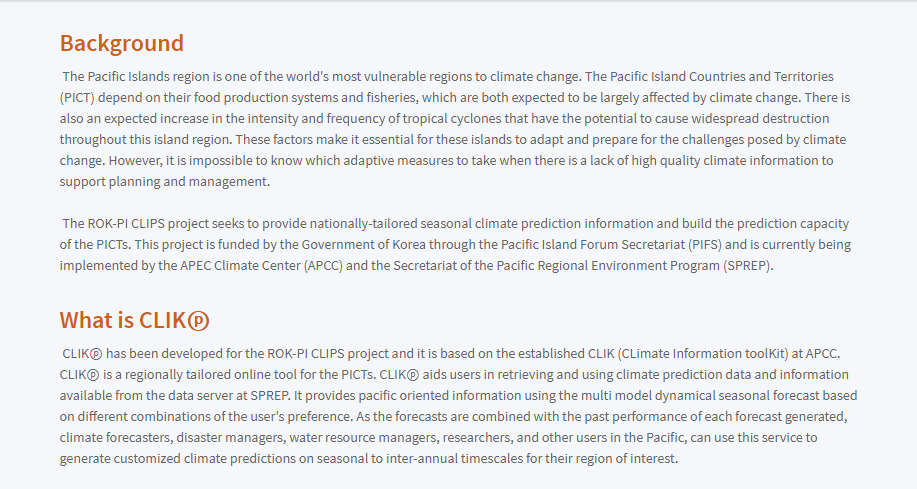The width and height of the screenshot is (917, 489).
Task: Click the words 'disaster managers'
Action: tap(214, 437)
